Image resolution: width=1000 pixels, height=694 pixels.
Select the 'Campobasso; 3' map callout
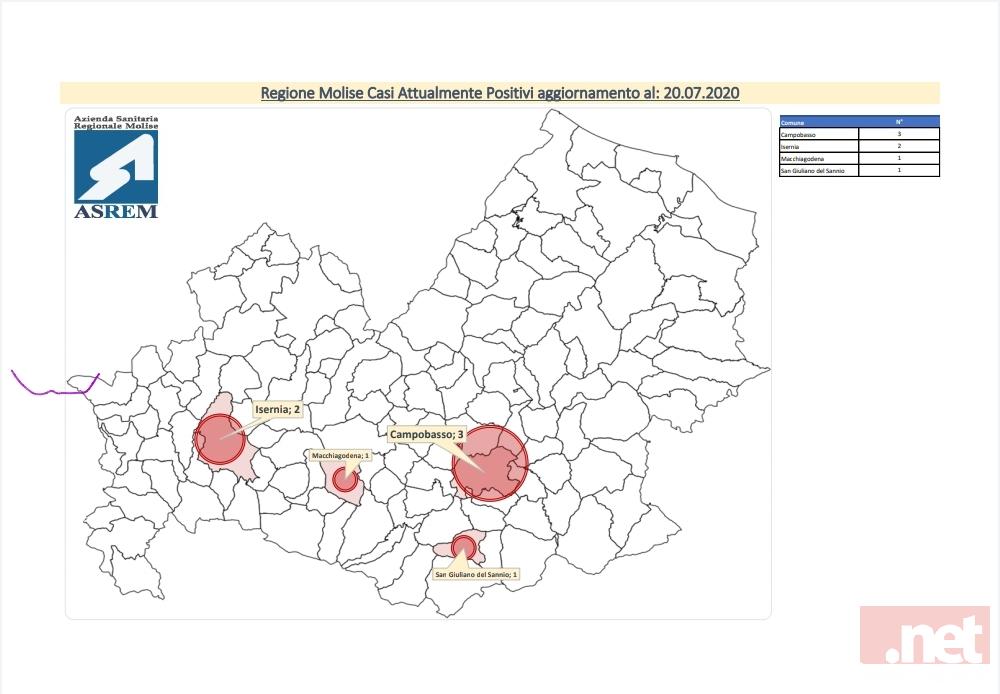point(426,435)
